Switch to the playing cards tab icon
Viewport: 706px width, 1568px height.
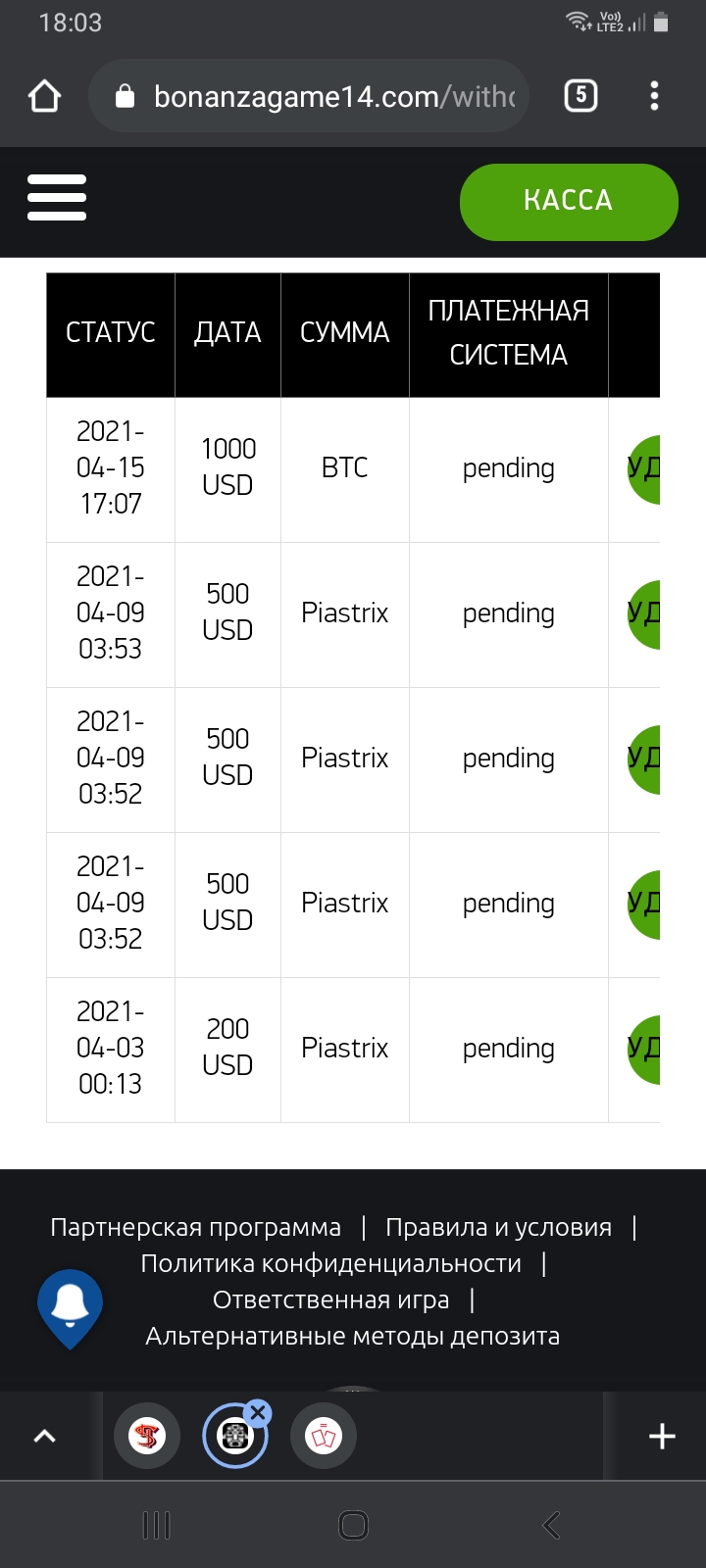(324, 1436)
